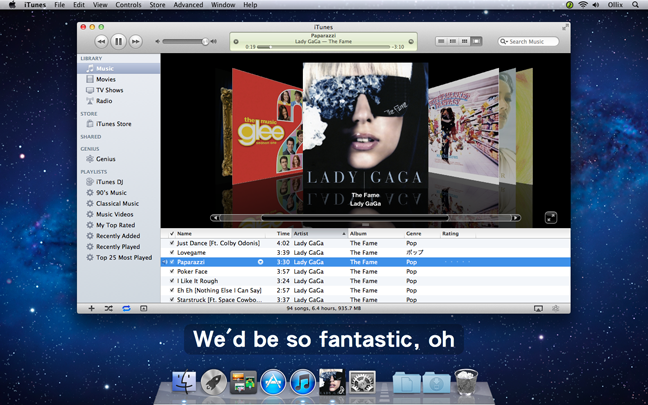The image size is (648, 405).
Task: Pause playback with the pause button
Action: [119, 41]
